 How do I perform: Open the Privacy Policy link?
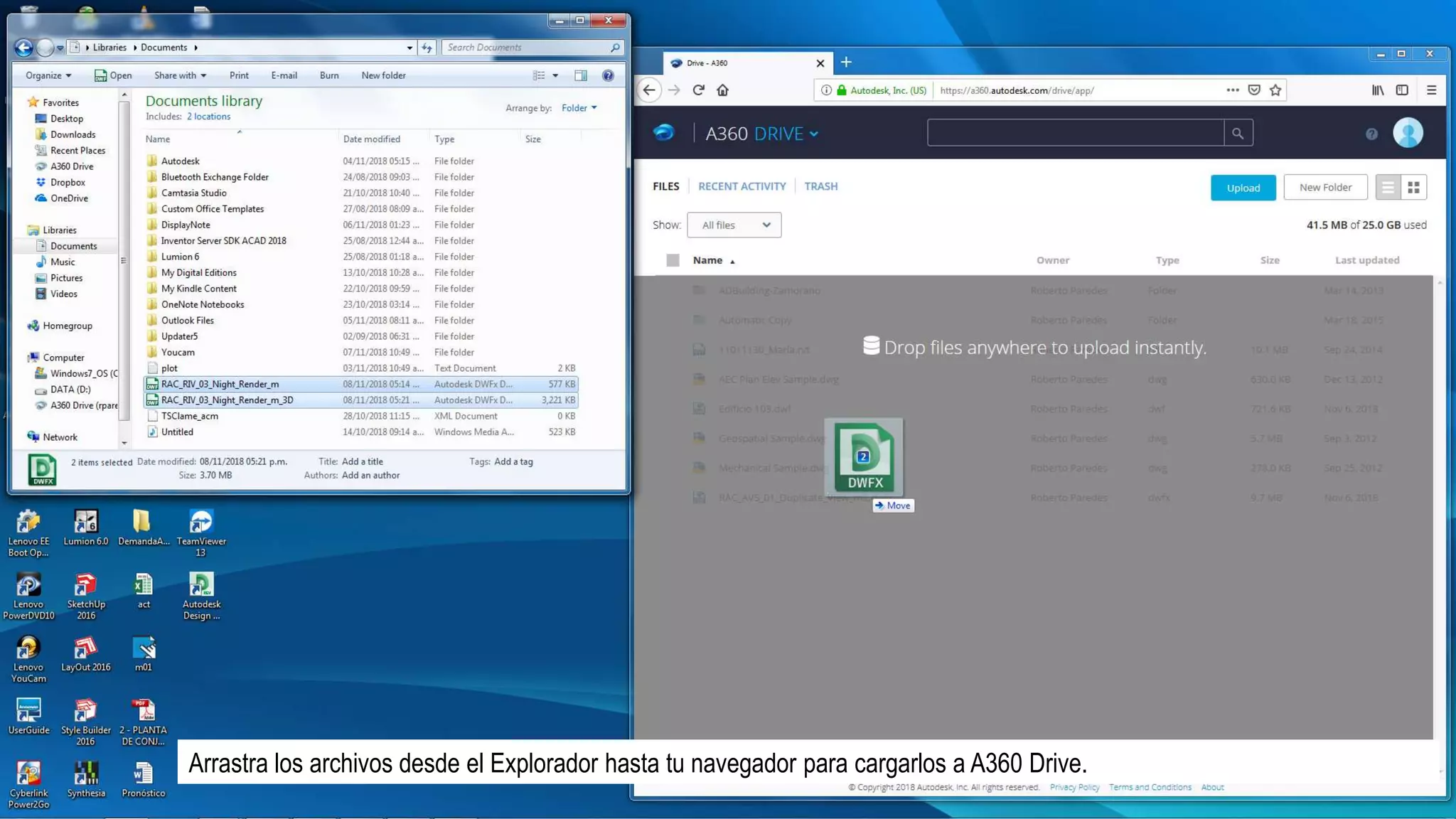[1074, 787]
